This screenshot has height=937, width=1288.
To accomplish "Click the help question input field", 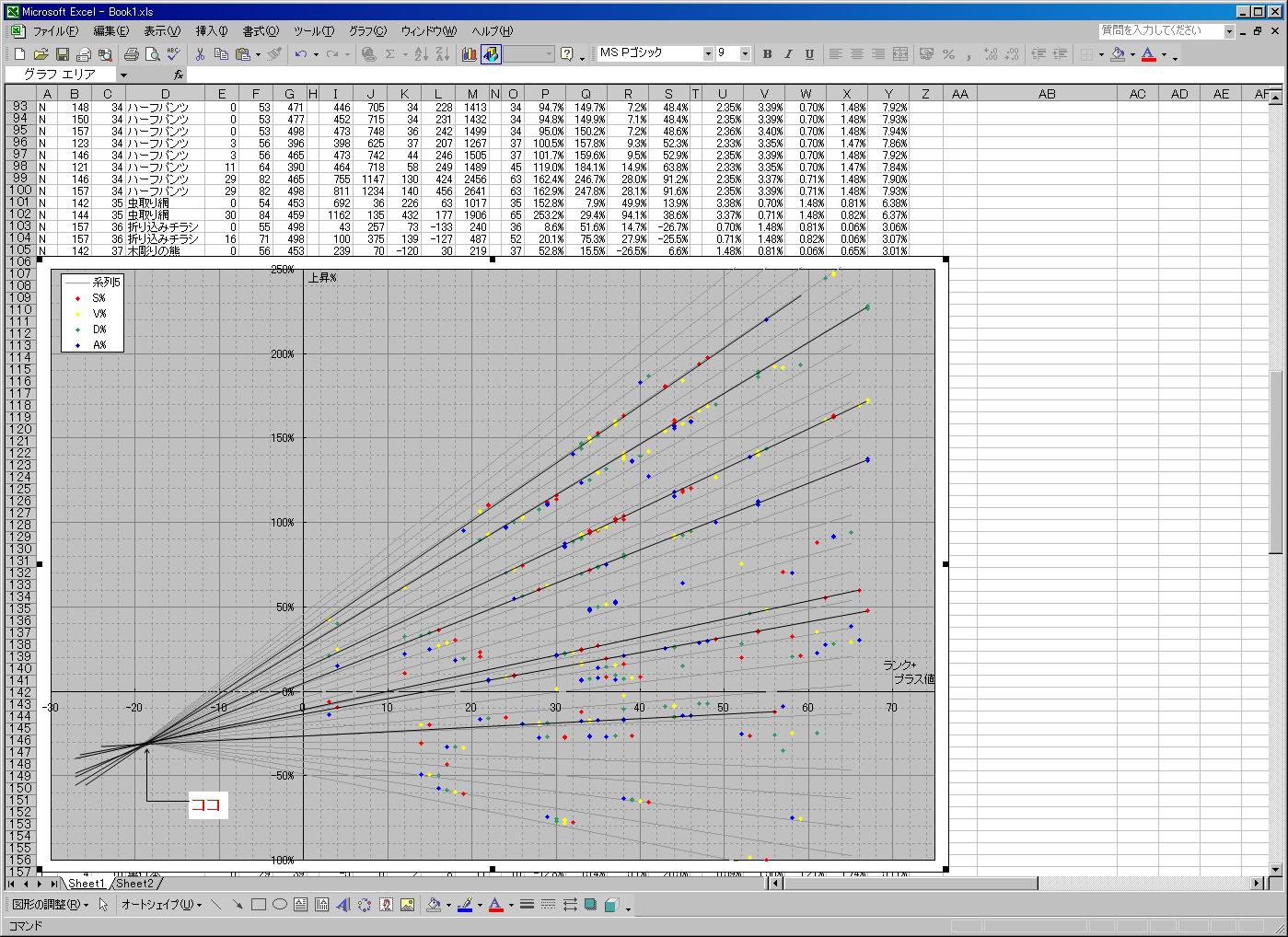I will coord(1160,31).
